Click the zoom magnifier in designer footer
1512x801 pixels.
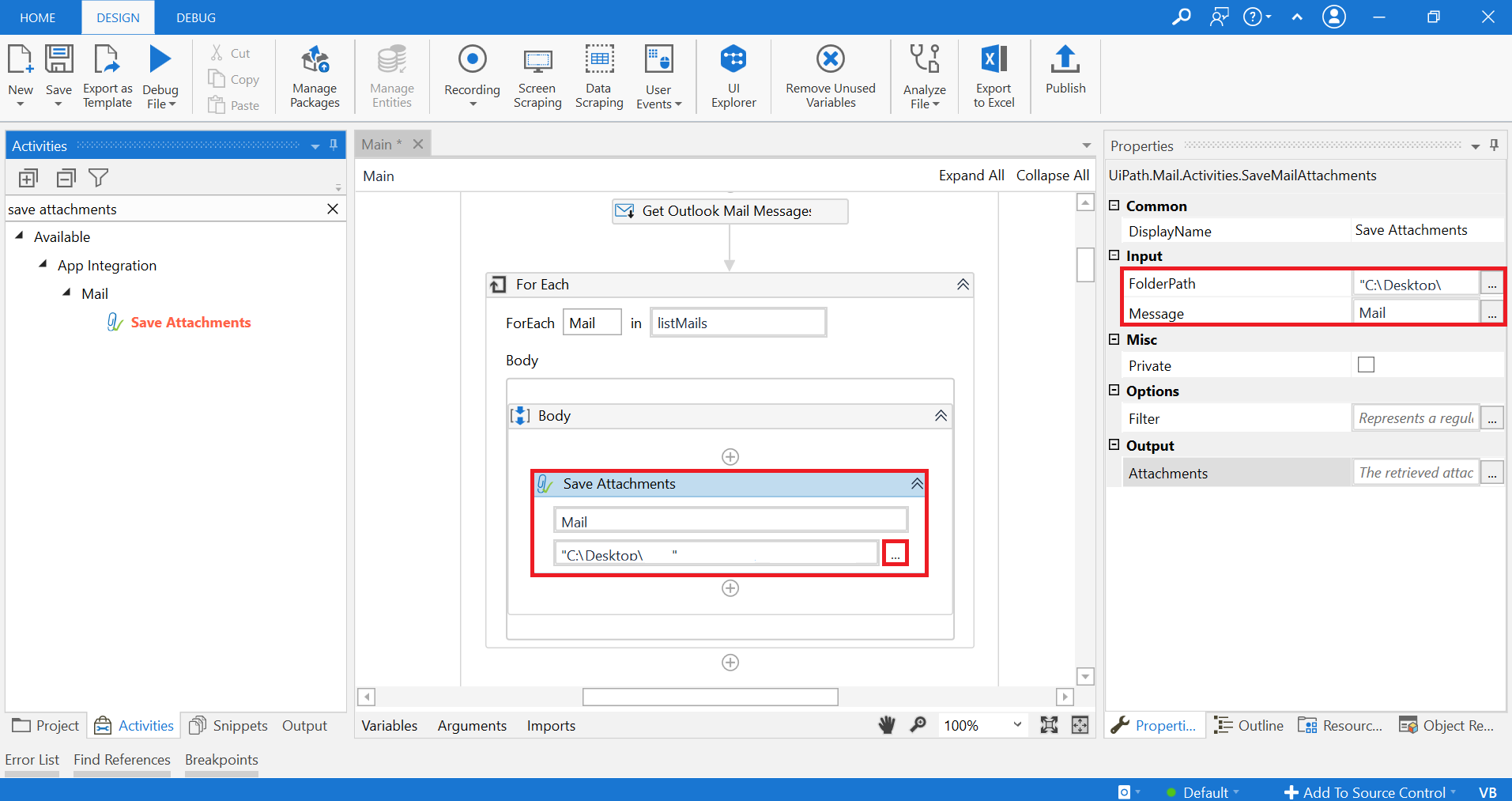point(918,725)
